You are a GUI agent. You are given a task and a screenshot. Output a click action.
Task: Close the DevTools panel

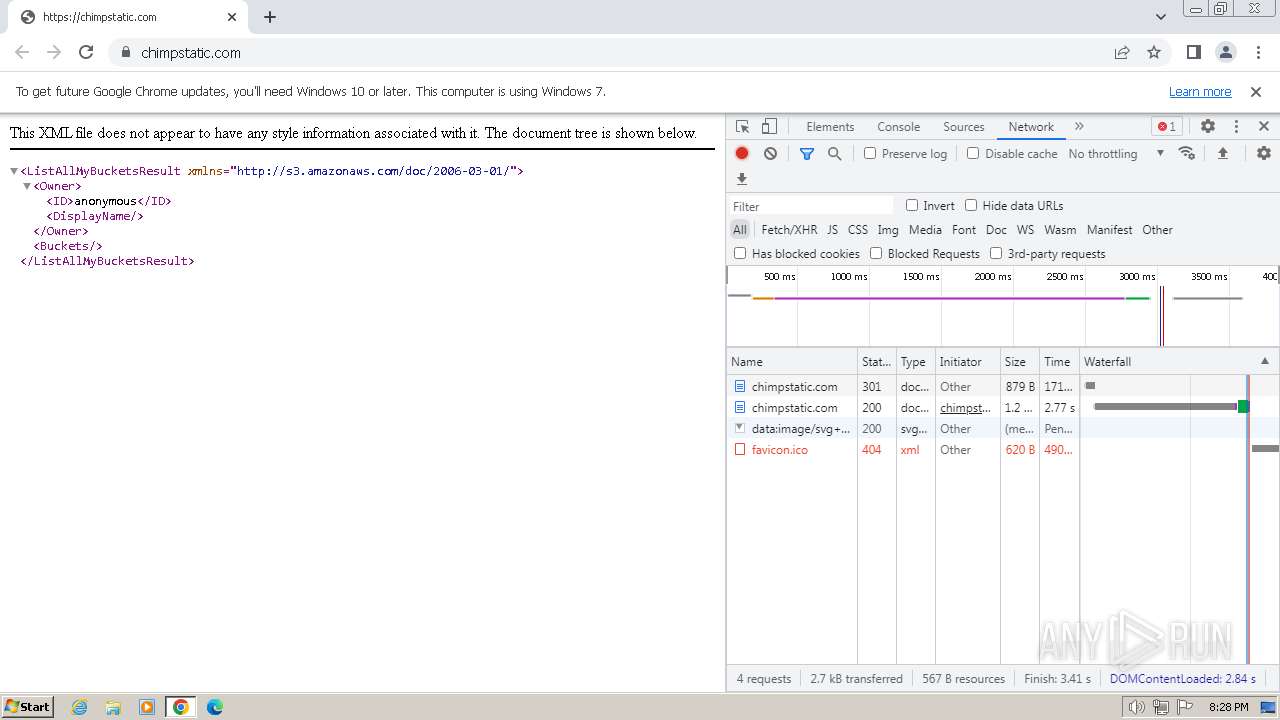point(1264,127)
